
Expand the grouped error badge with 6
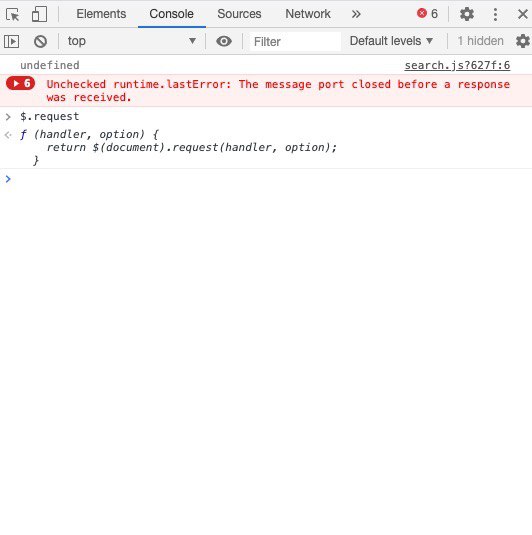click(x=20, y=84)
